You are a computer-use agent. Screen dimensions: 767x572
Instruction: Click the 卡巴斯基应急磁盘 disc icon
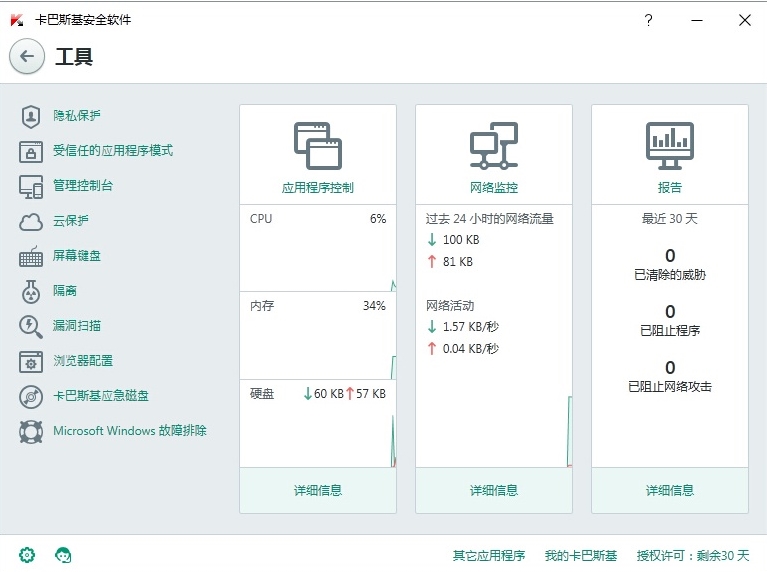pos(31,396)
